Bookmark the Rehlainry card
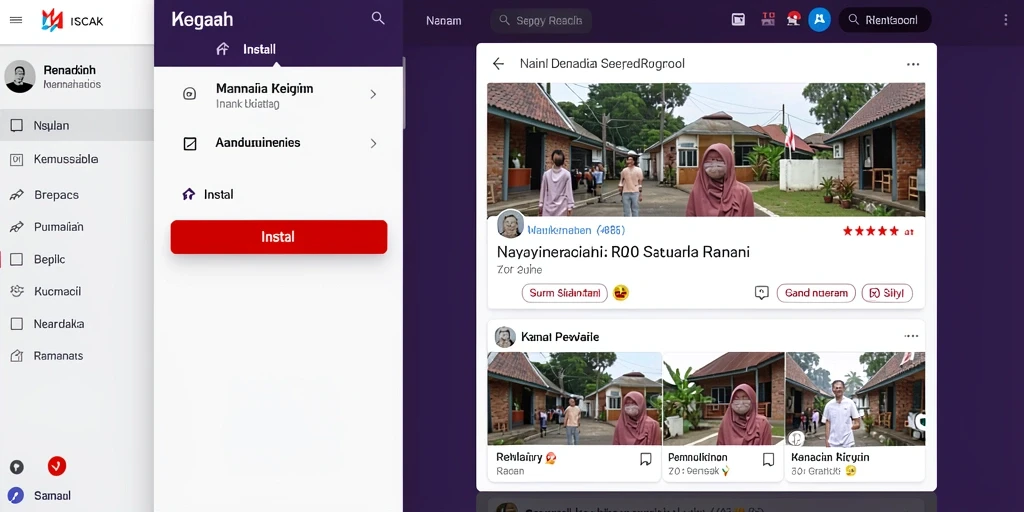This screenshot has height=512, width=1024. [x=646, y=460]
